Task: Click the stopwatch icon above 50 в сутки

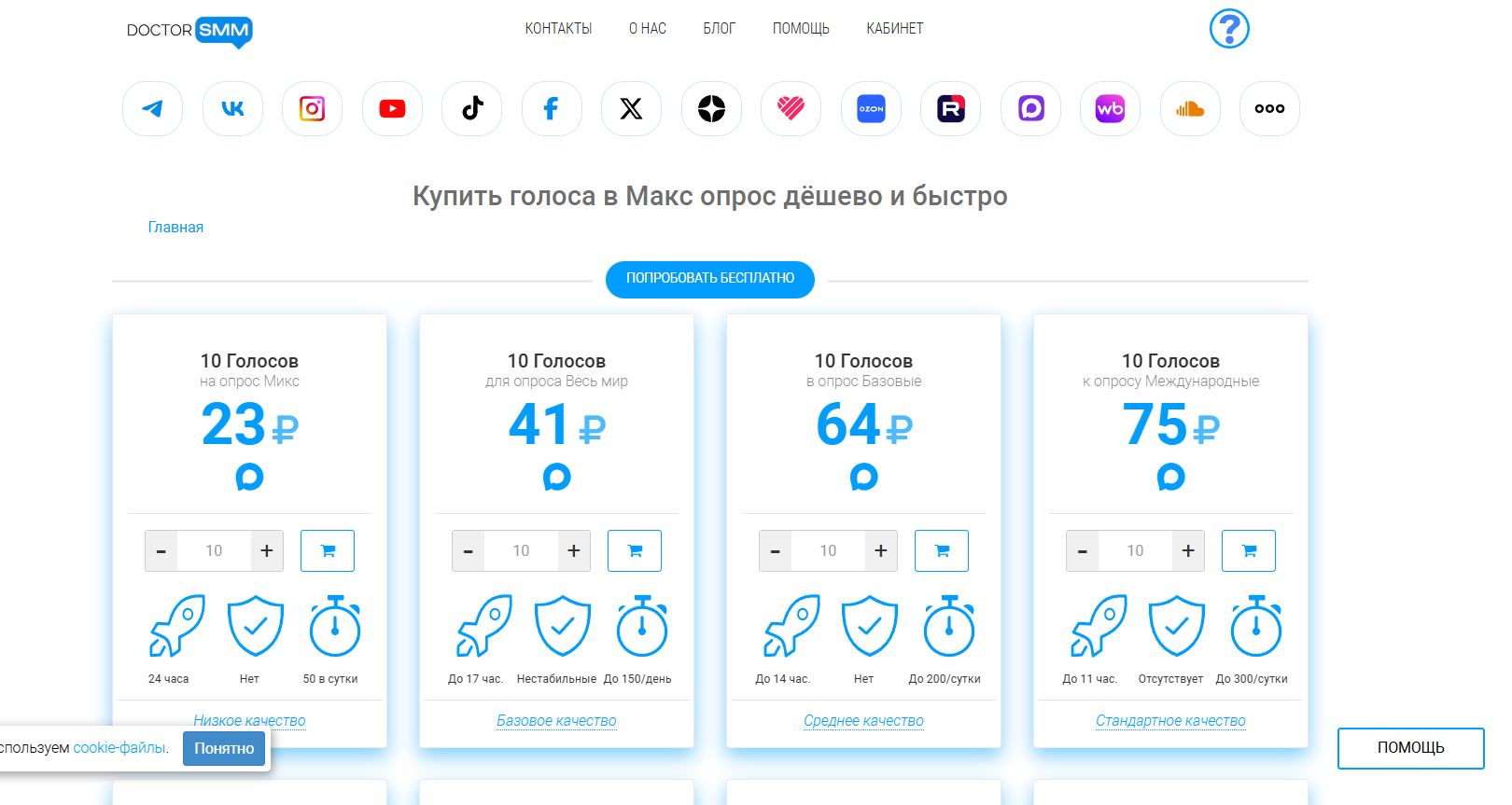Action: pyautogui.click(x=335, y=626)
